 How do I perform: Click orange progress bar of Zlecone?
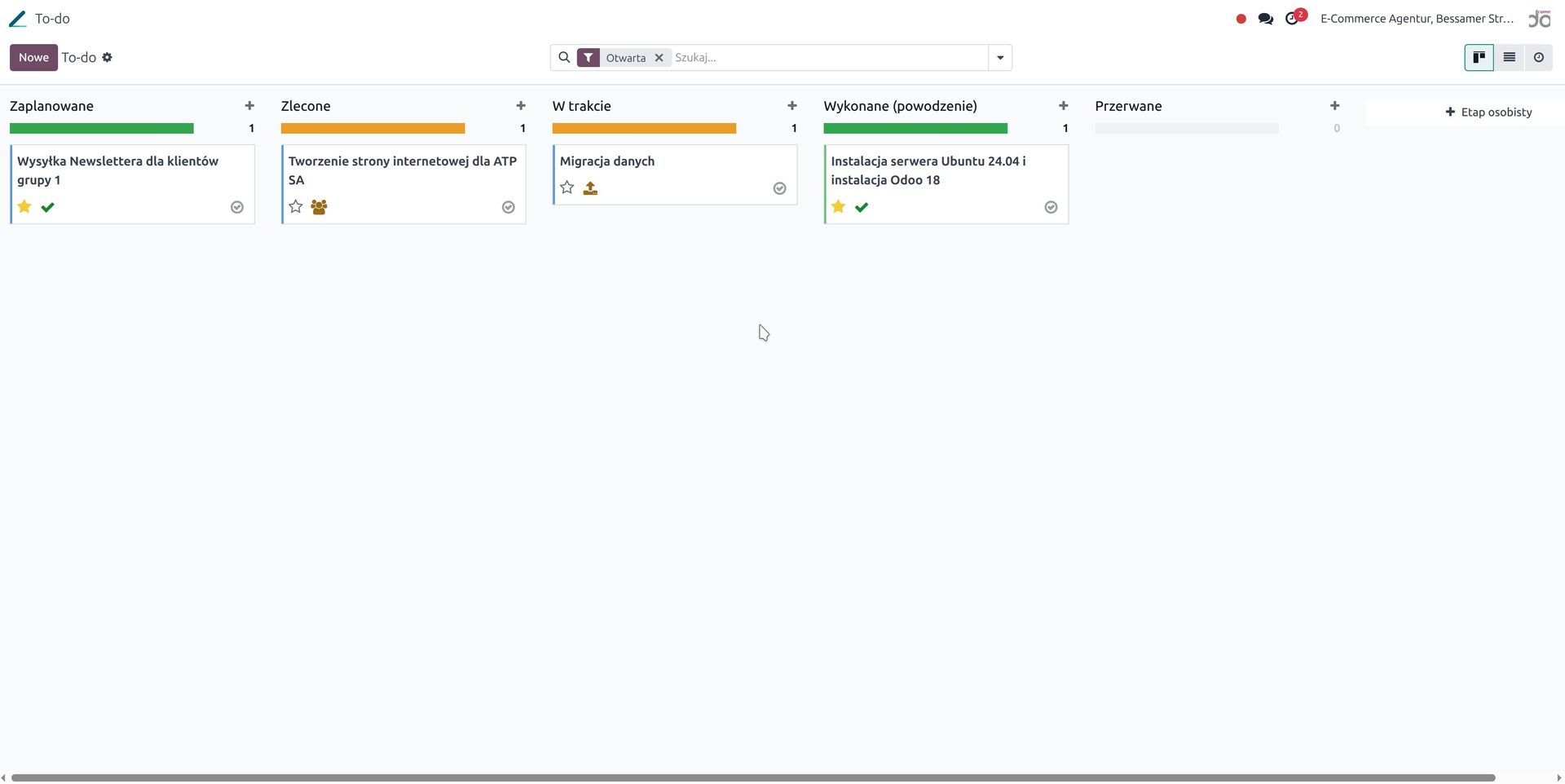[373, 128]
